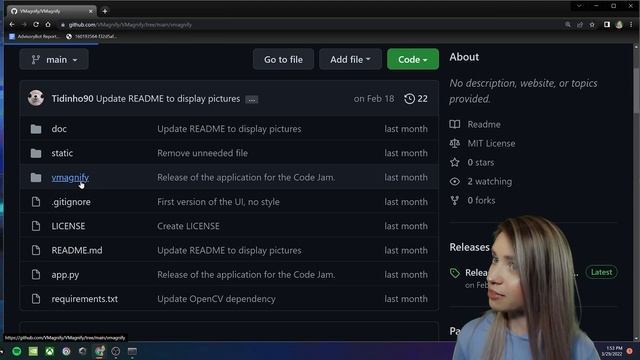Click the release tag icon
The image size is (640, 360).
tap(455, 273)
